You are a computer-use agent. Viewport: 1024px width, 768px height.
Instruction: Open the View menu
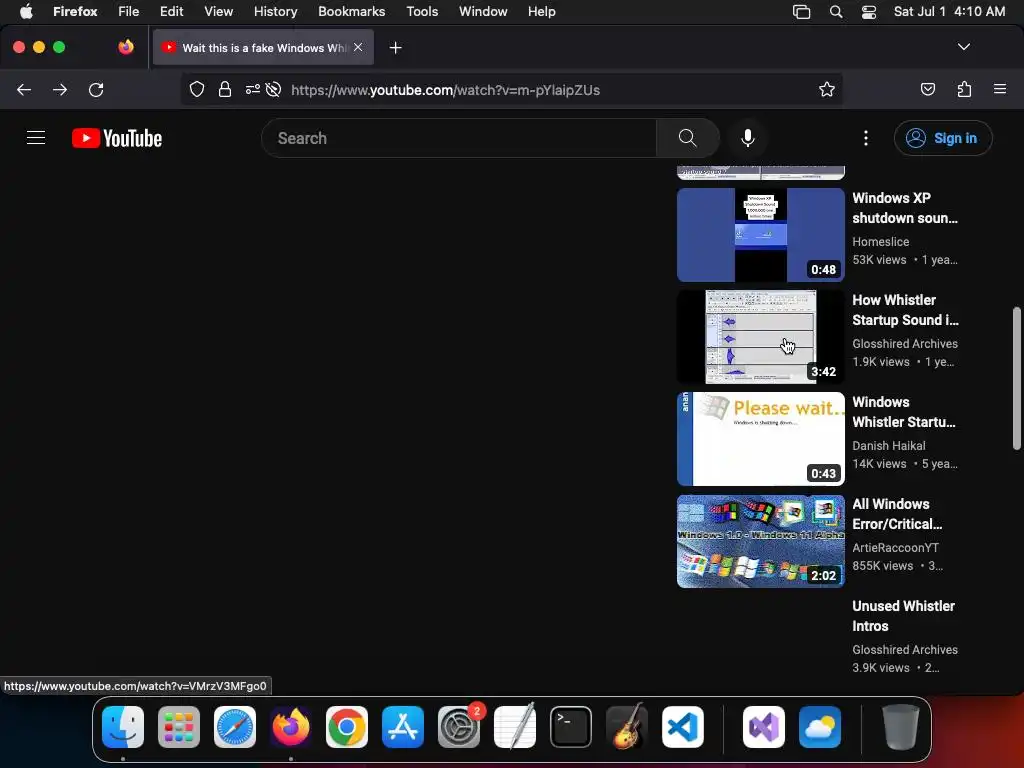click(x=218, y=12)
